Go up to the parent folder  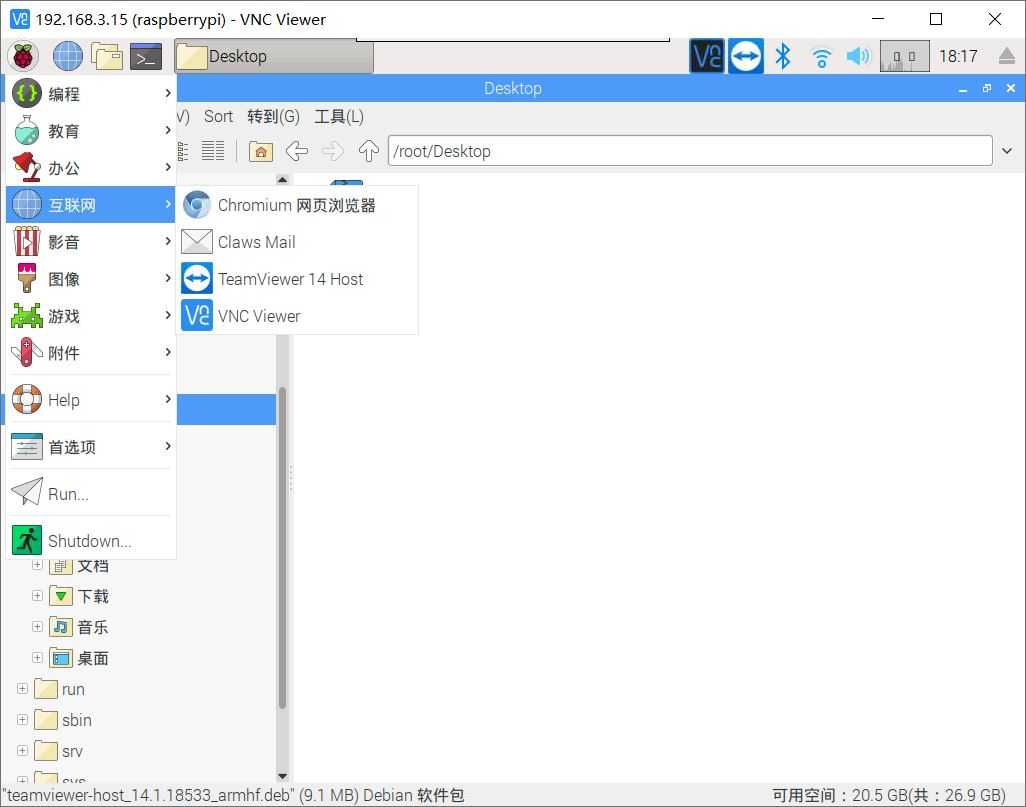pos(368,151)
